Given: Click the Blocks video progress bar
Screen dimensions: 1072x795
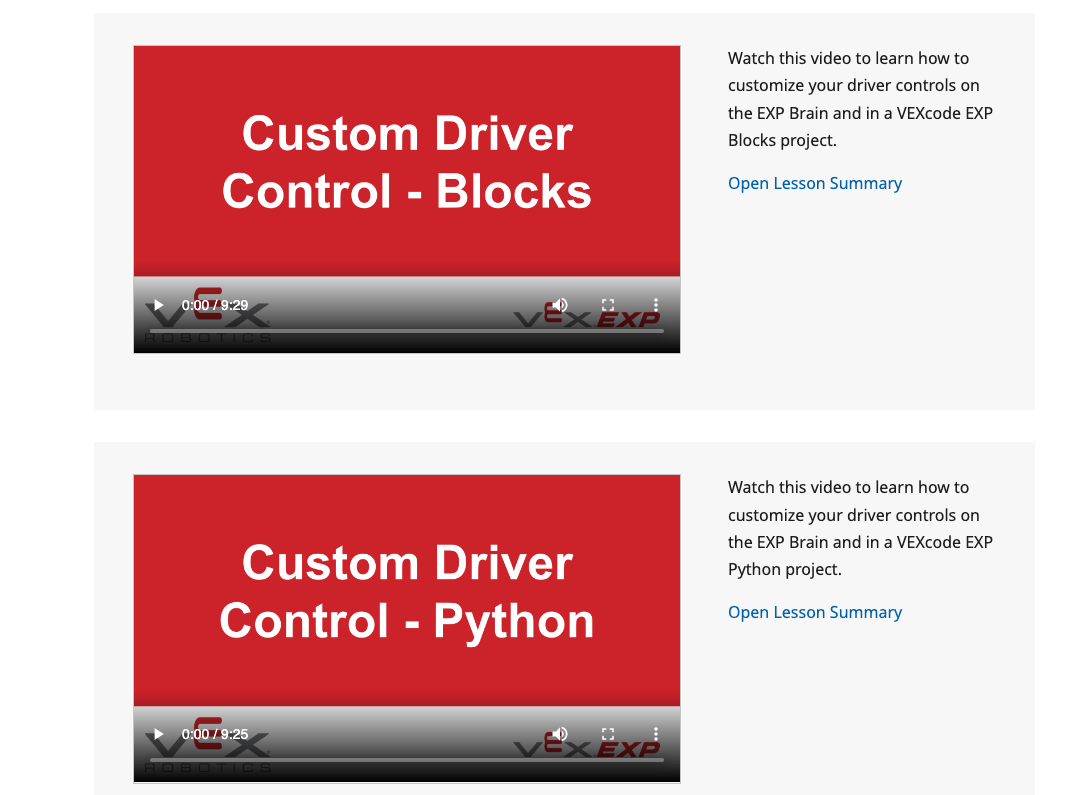Looking at the screenshot, I should pyautogui.click(x=406, y=330).
